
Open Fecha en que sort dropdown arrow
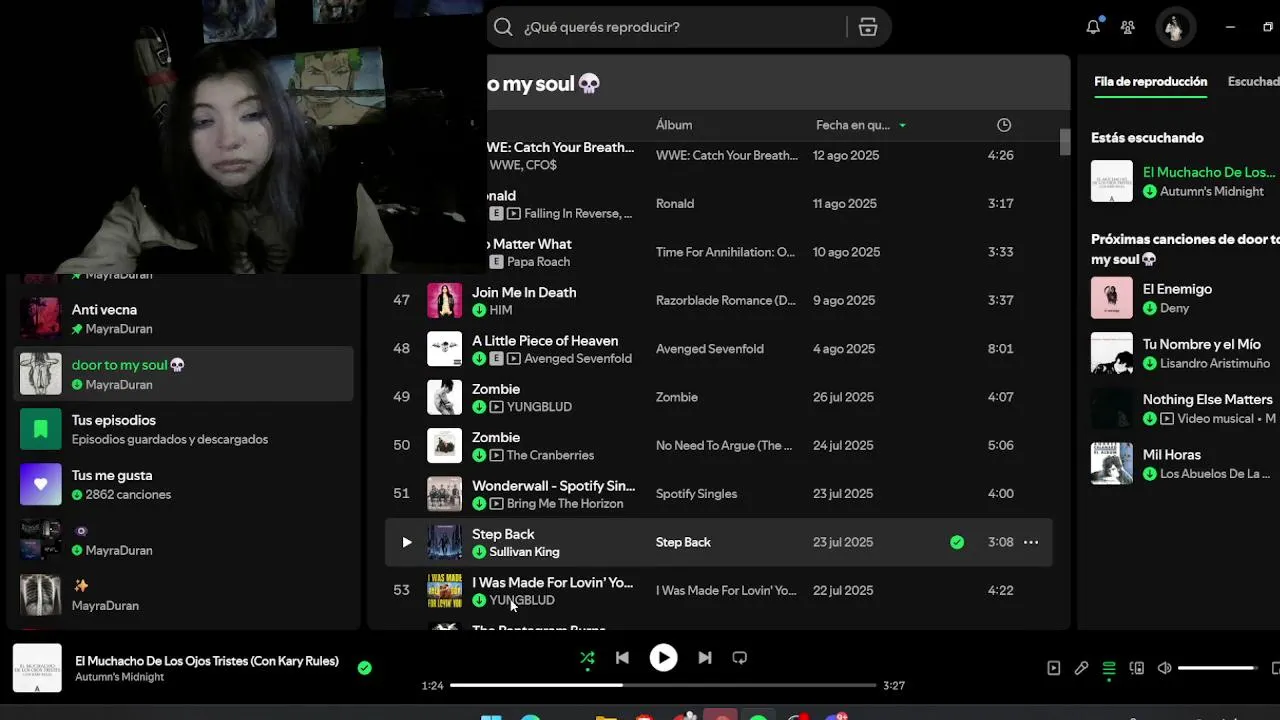tap(902, 125)
